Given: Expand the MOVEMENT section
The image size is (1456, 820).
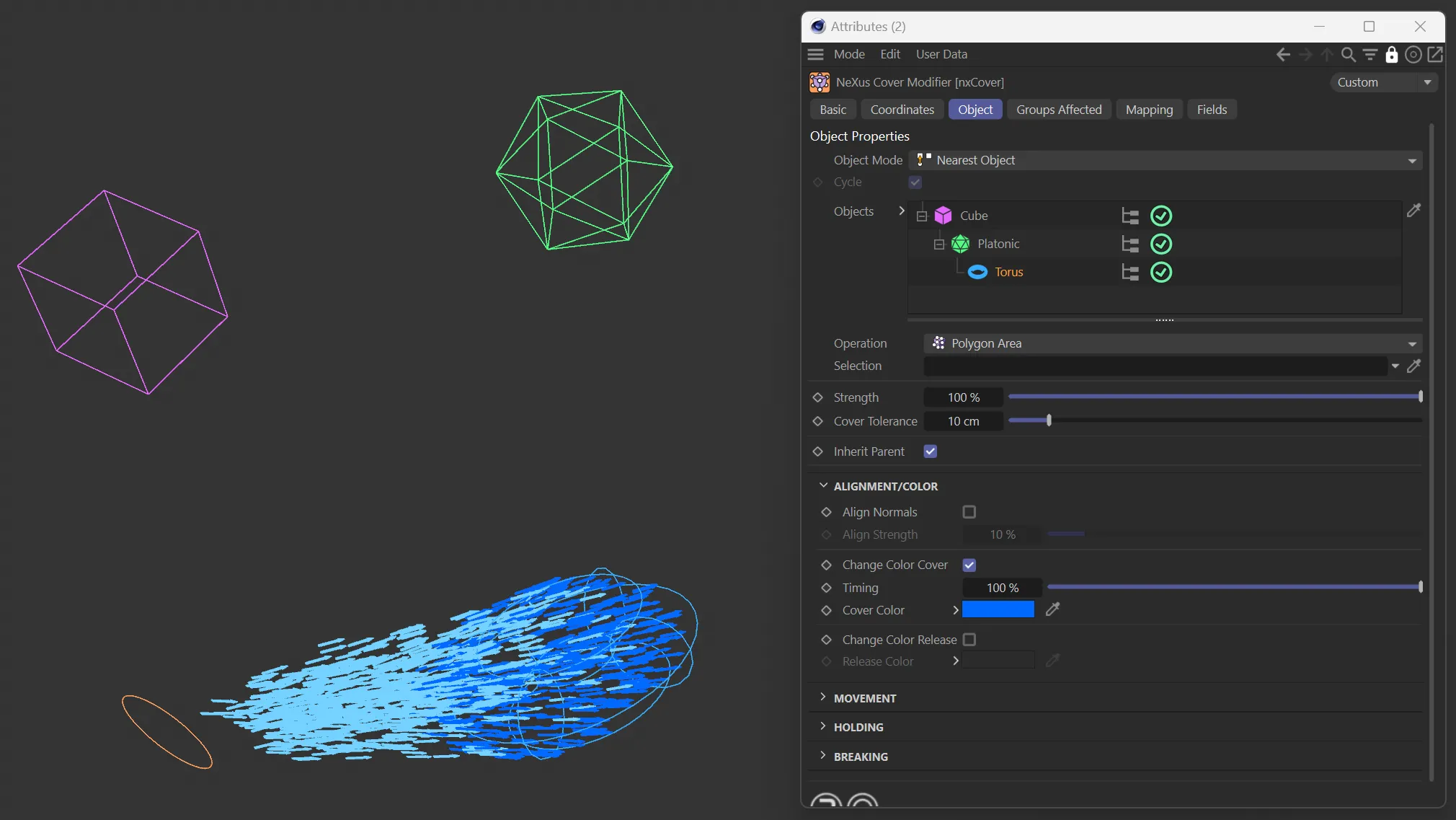Looking at the screenshot, I should pyautogui.click(x=864, y=698).
